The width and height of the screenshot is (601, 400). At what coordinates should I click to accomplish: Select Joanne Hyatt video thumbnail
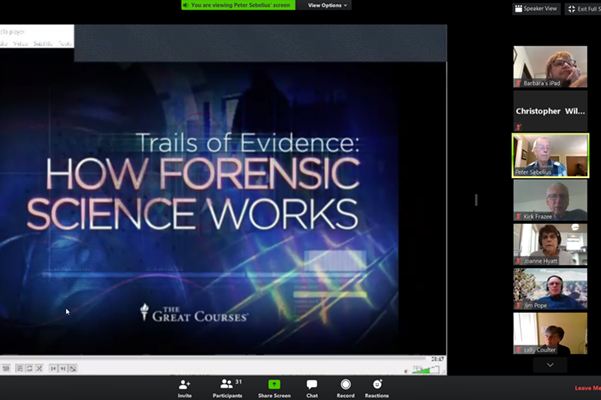click(x=550, y=244)
